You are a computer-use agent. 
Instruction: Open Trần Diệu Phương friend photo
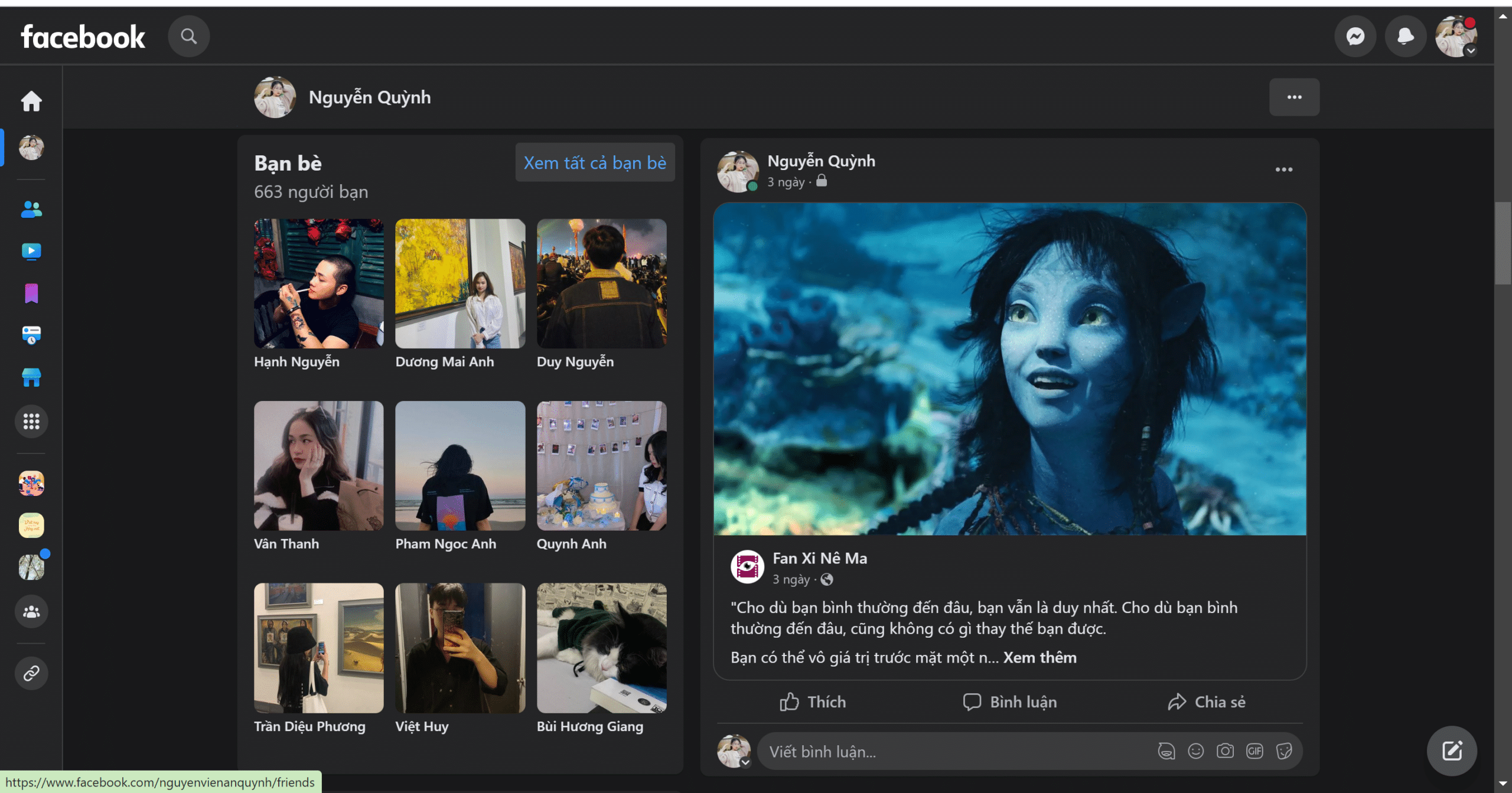pyautogui.click(x=319, y=649)
